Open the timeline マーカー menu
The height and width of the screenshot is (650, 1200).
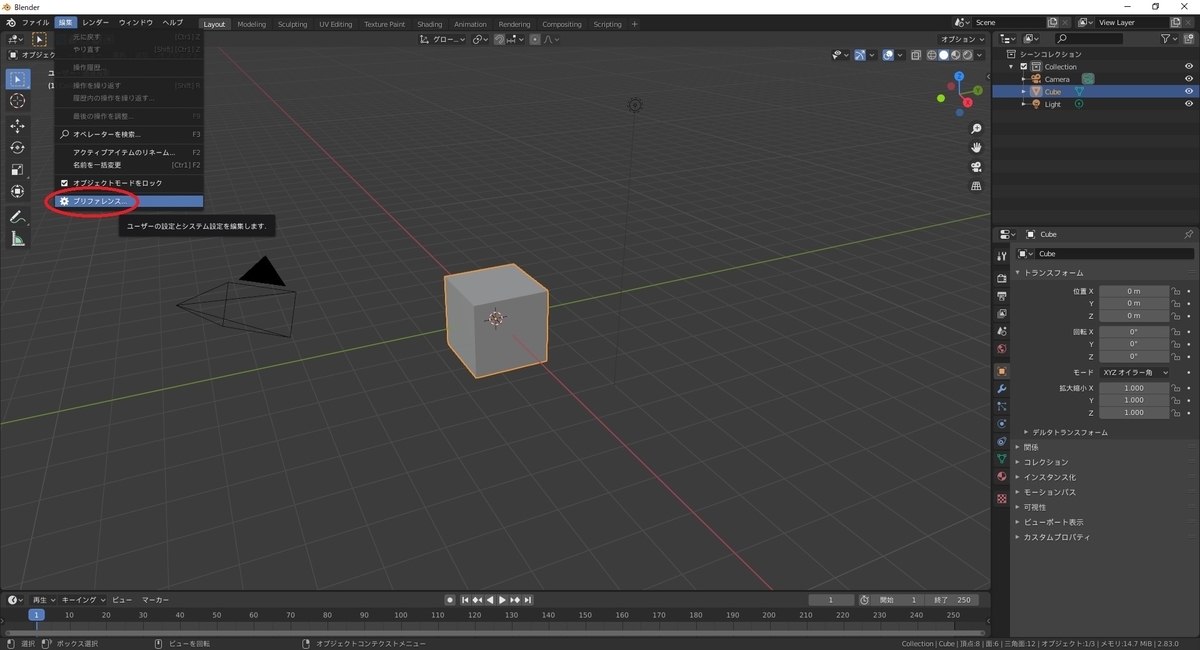point(155,600)
